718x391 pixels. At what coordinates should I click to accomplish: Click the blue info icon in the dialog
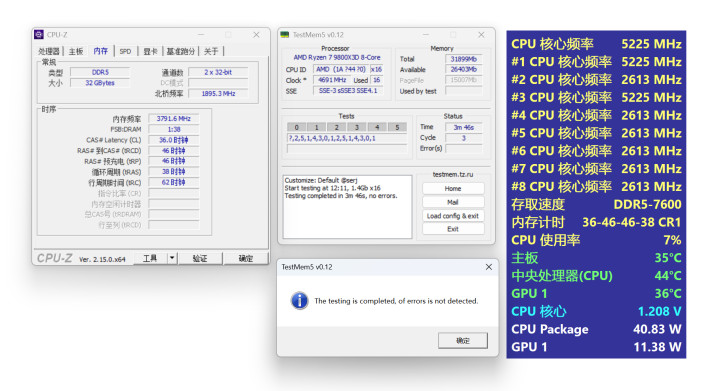(299, 301)
